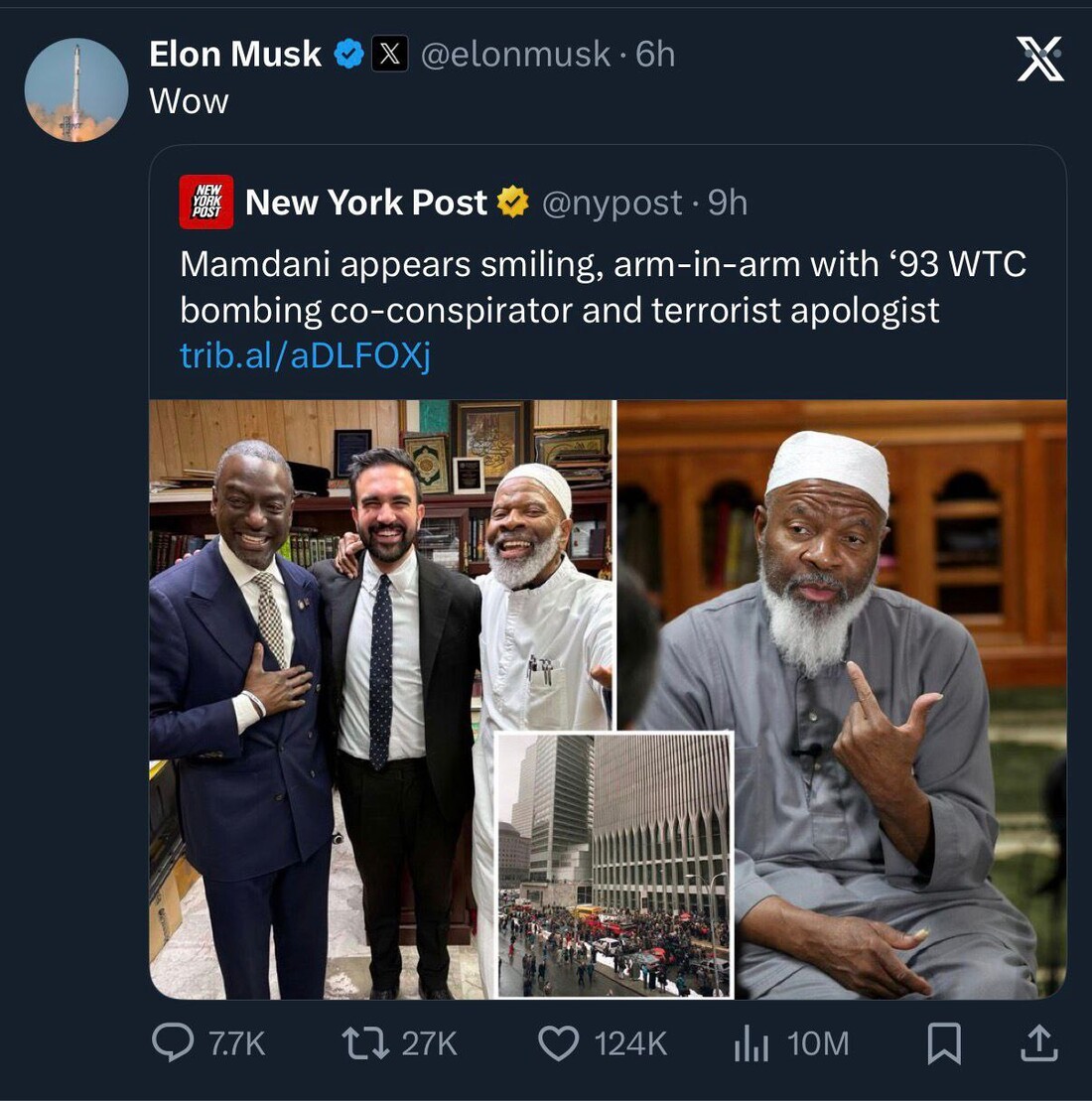Click the 6h post timestamp
Screen dimensions: 1092x1101
pyautogui.click(x=655, y=55)
